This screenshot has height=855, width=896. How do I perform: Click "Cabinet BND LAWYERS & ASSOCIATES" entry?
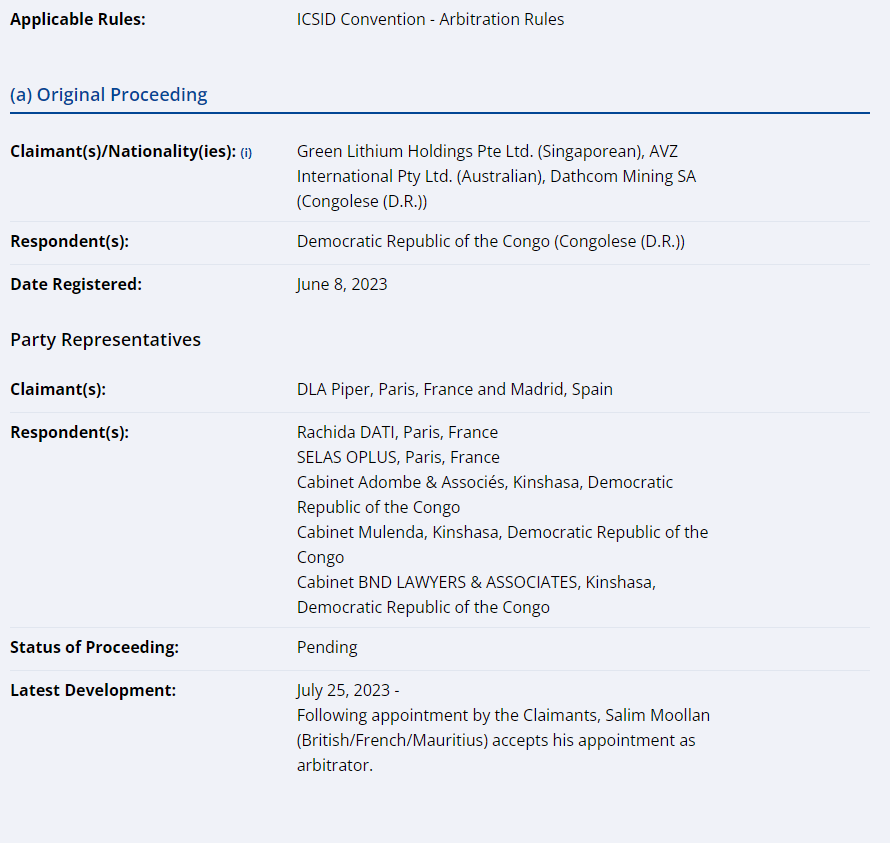[437, 582]
